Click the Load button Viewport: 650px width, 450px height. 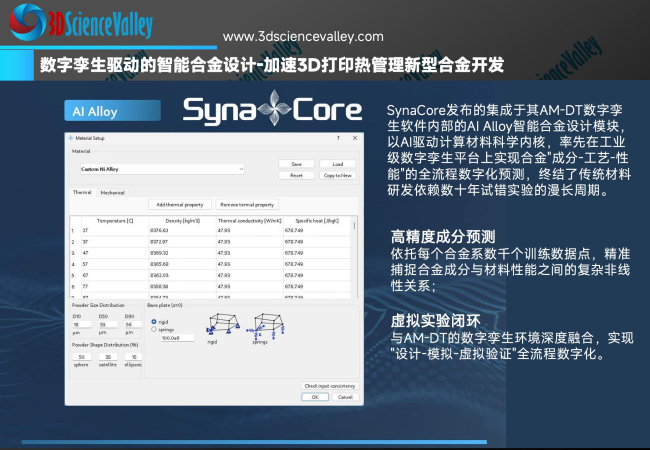click(337, 164)
